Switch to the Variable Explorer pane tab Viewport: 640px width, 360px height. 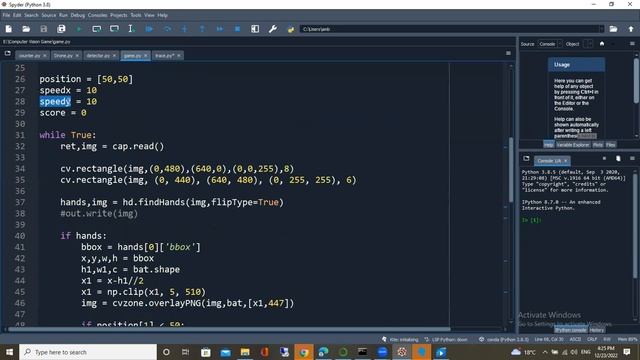click(x=573, y=145)
